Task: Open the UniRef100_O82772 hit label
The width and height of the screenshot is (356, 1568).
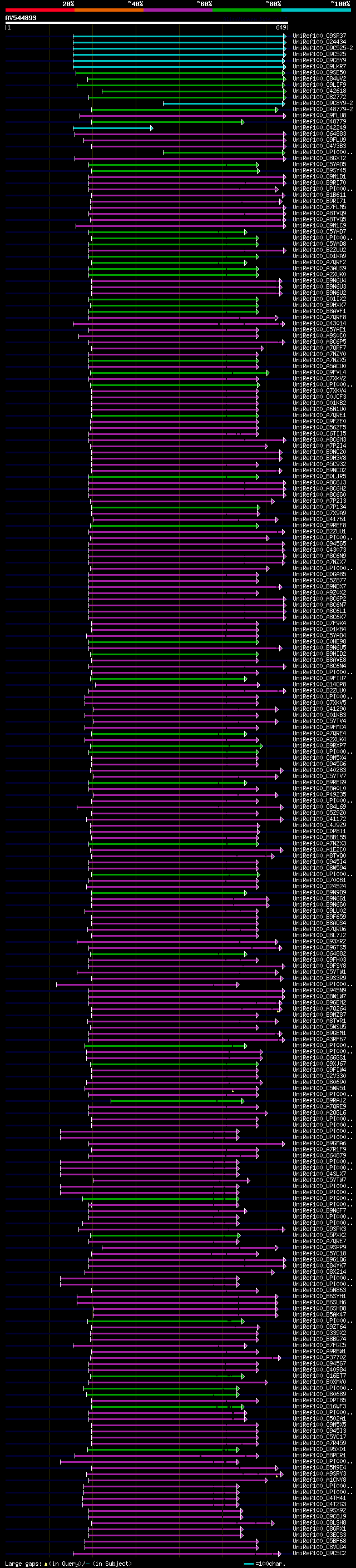Action: (x=319, y=97)
